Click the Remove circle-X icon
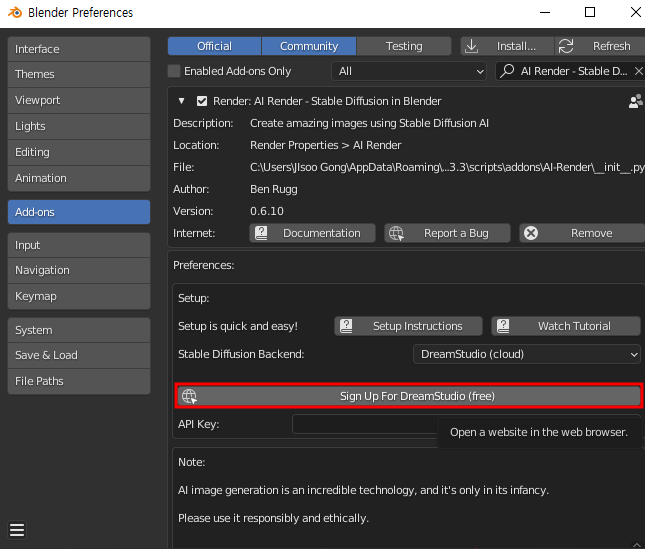This screenshot has height=549, width=645. (x=531, y=233)
